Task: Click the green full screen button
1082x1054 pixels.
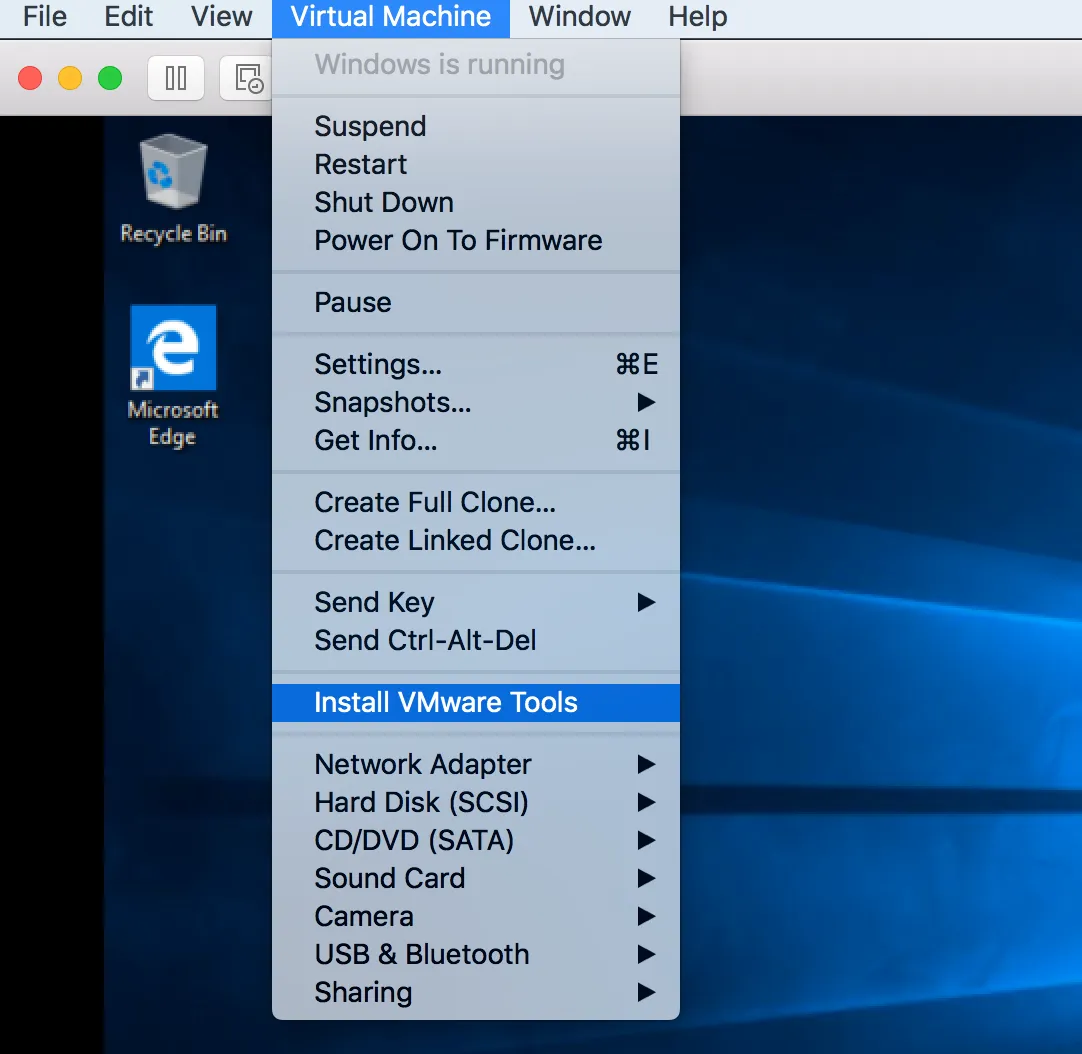Action: 110,78
